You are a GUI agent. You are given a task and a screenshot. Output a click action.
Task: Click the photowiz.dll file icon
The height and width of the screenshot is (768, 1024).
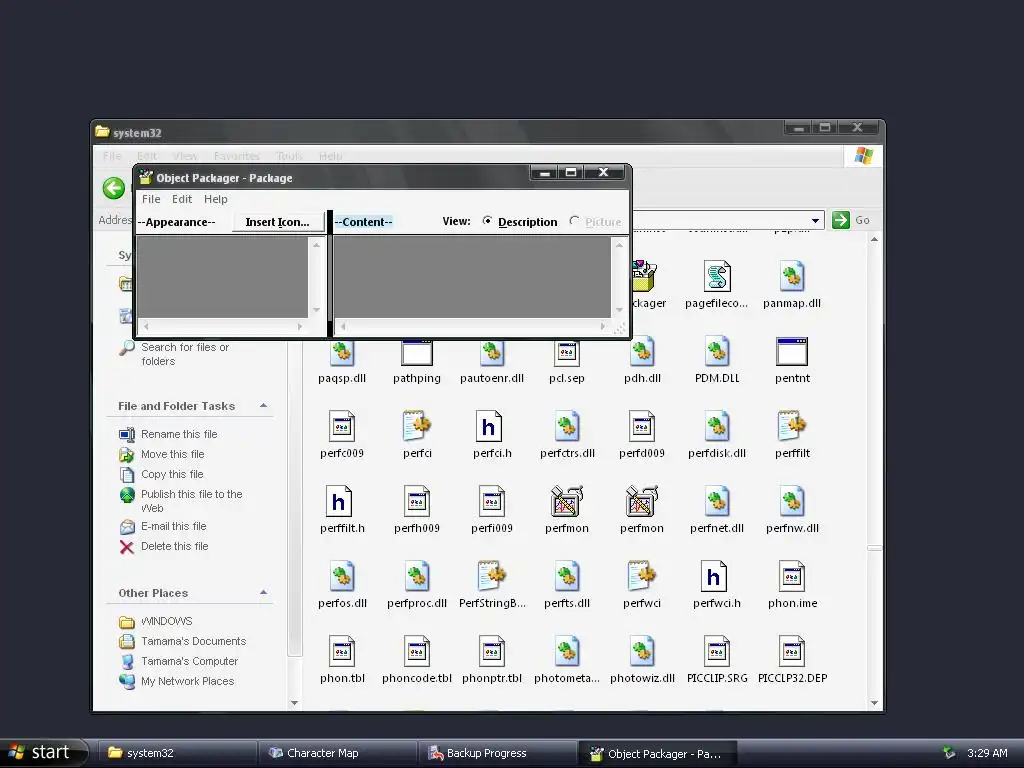(642, 652)
